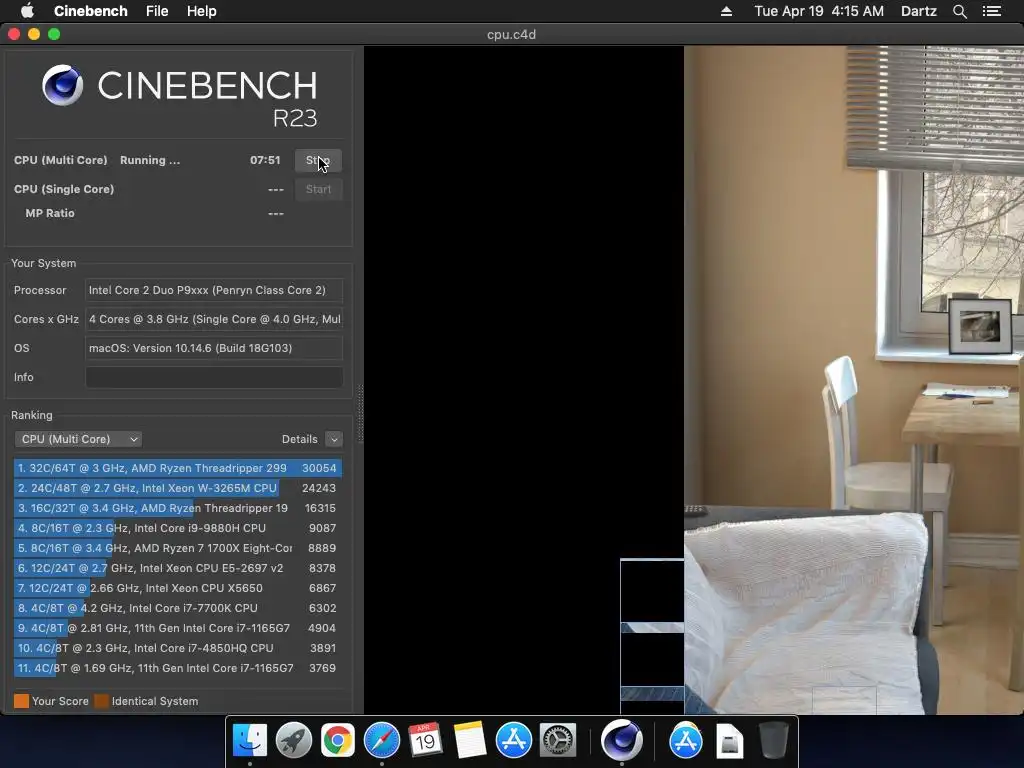Screen dimensions: 1024x768
Task: Open App Store icon beside Notes
Action: [513, 741]
